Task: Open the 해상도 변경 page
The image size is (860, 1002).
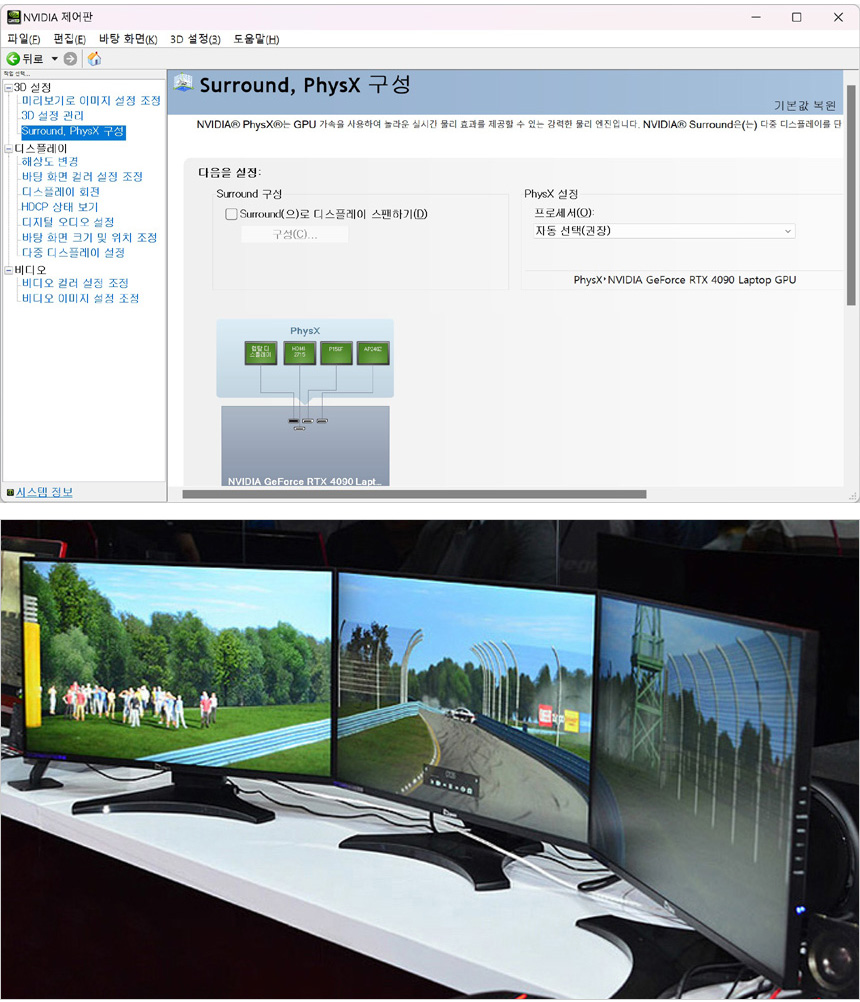Action: [x=50, y=162]
